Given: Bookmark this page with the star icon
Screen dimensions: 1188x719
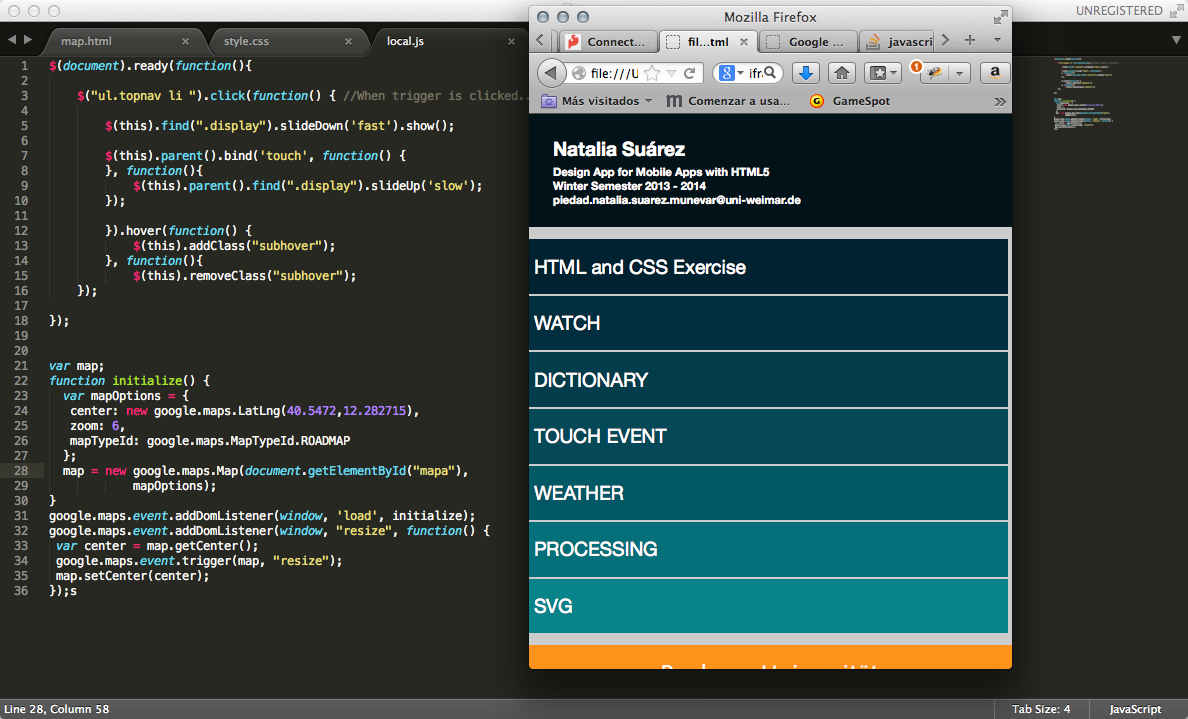Looking at the screenshot, I should pyautogui.click(x=651, y=73).
